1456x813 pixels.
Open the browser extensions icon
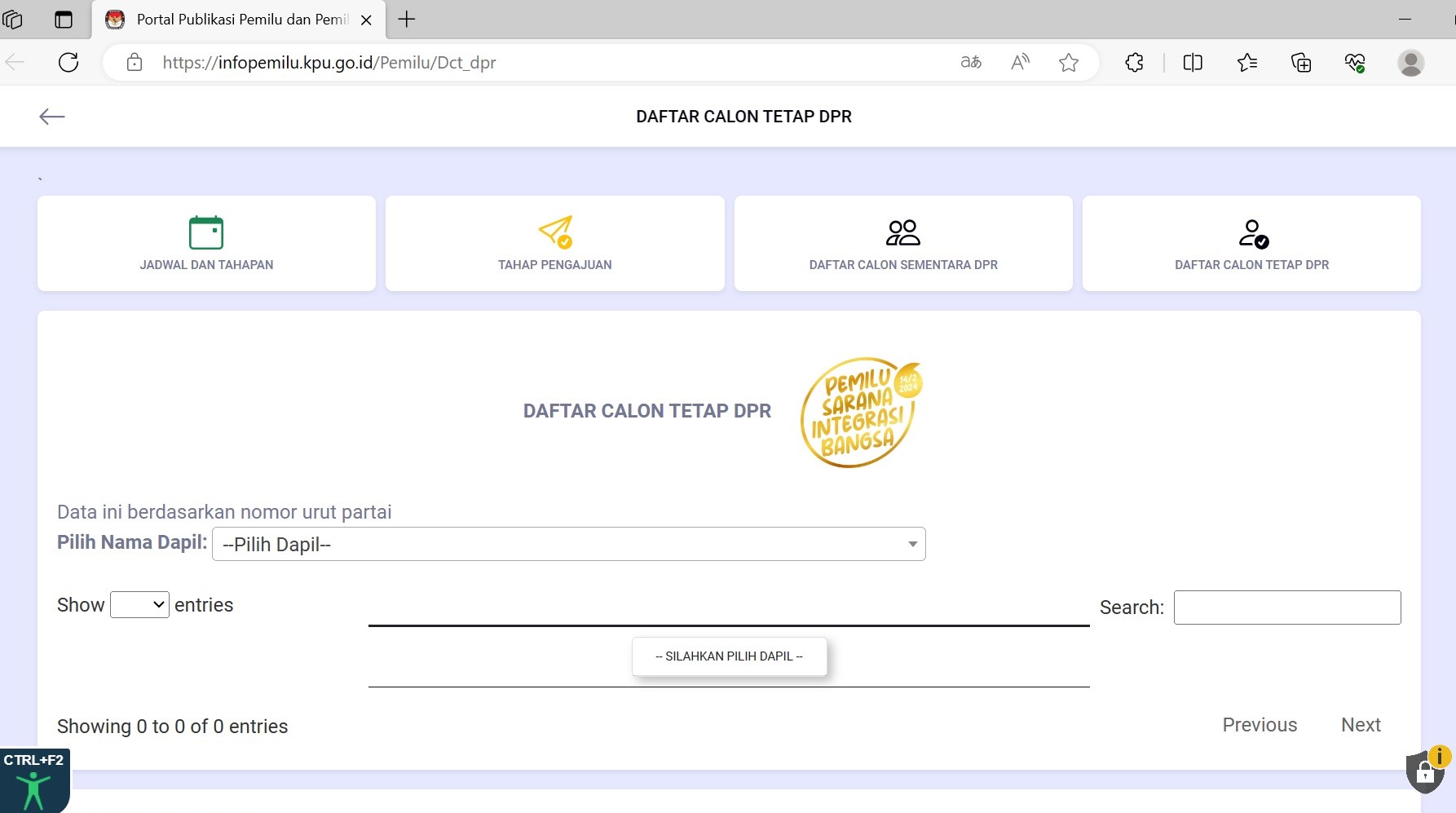coord(1134,62)
